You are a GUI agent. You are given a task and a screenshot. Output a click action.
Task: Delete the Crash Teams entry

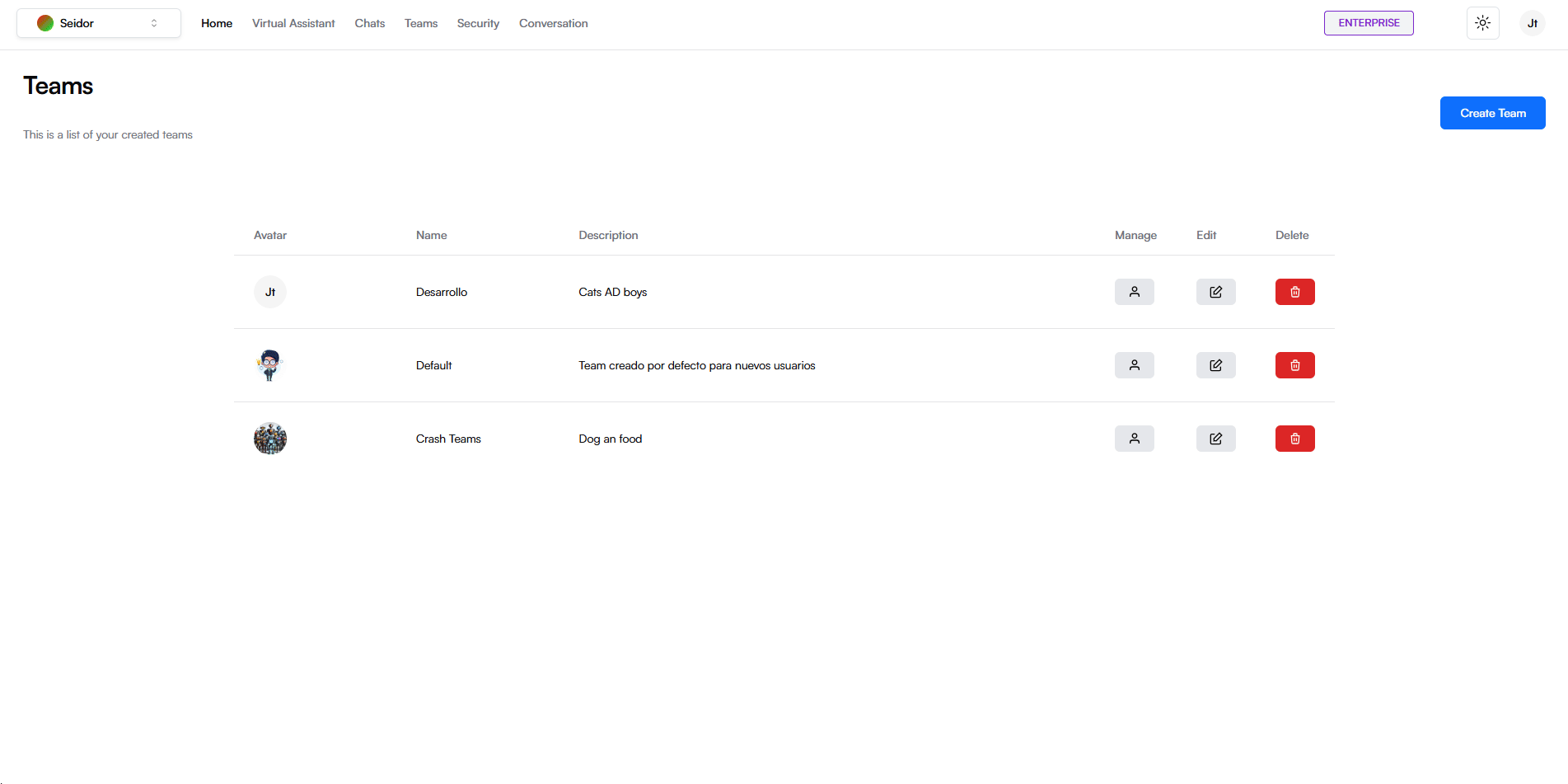point(1294,439)
